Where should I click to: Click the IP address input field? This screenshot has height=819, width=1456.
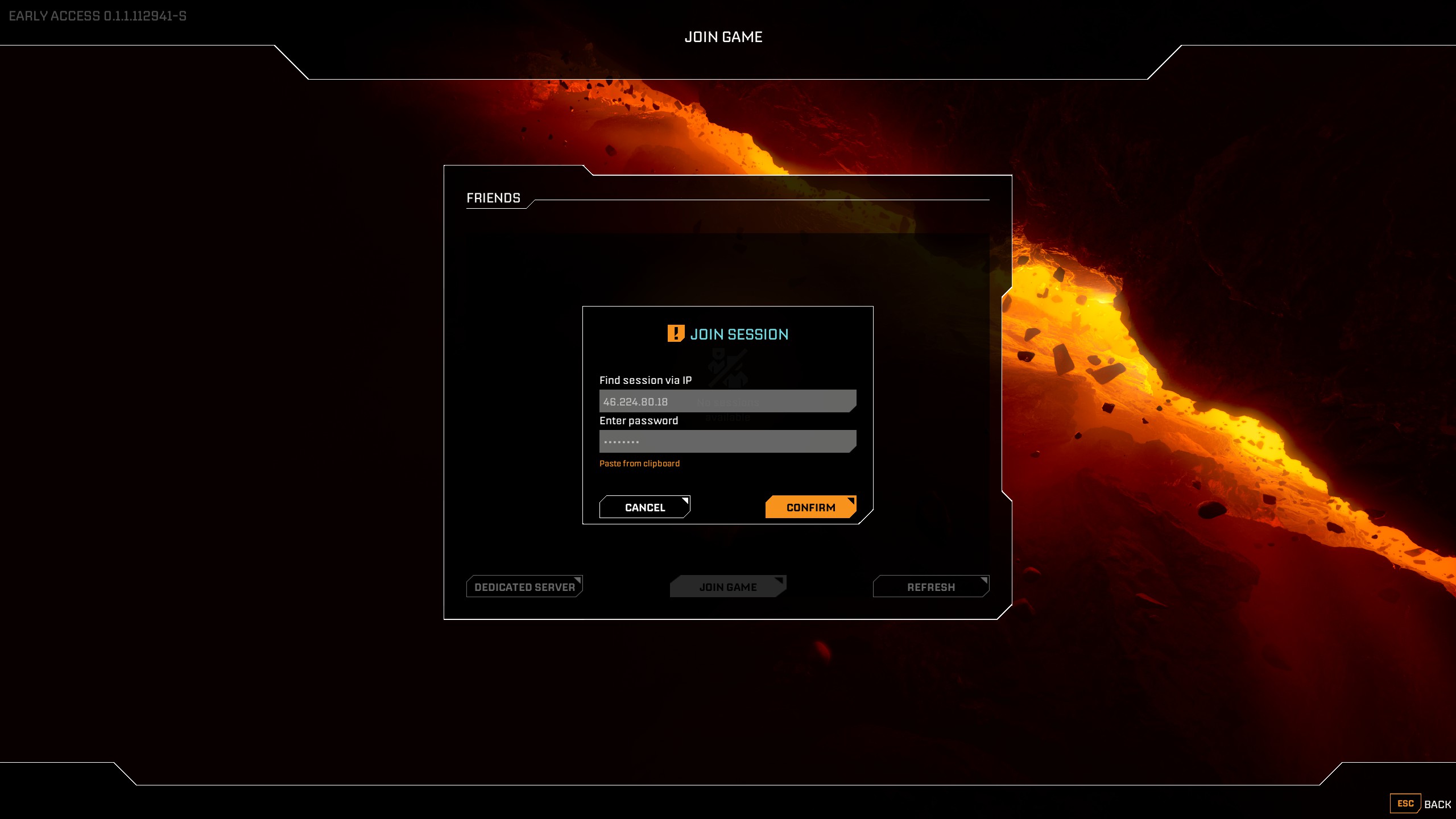(x=728, y=400)
